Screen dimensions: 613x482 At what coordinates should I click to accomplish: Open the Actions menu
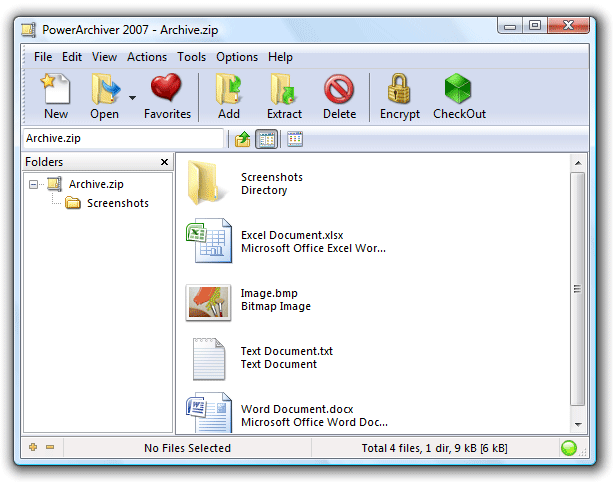click(x=147, y=57)
